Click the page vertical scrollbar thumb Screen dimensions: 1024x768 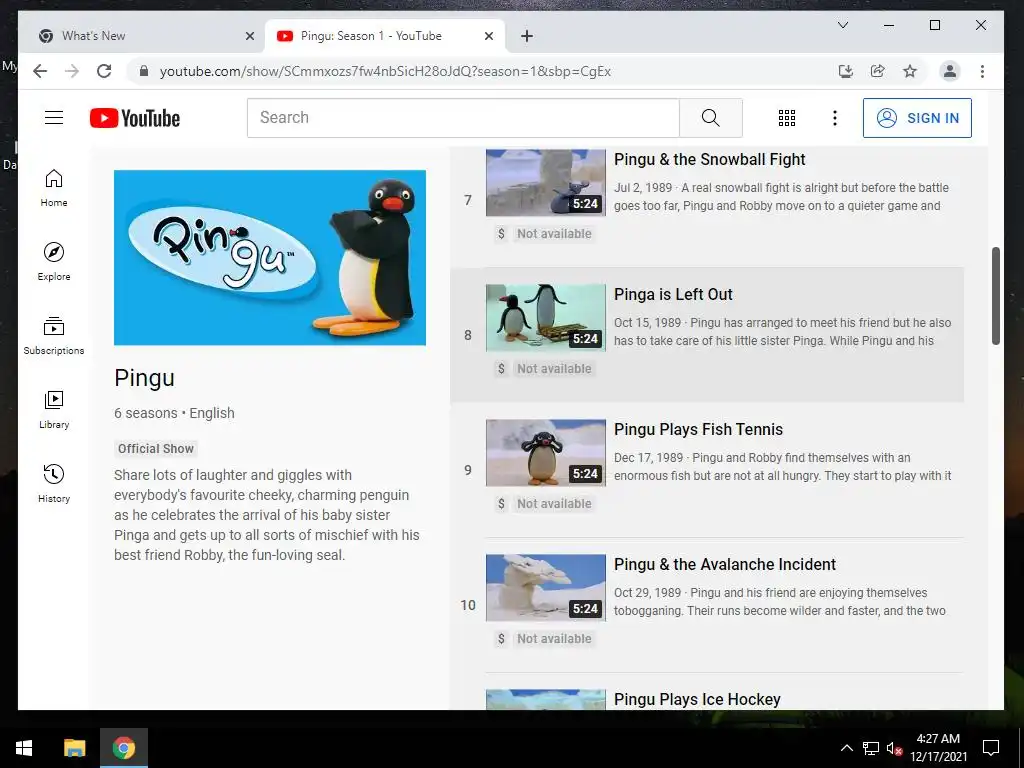pyautogui.click(x=995, y=296)
